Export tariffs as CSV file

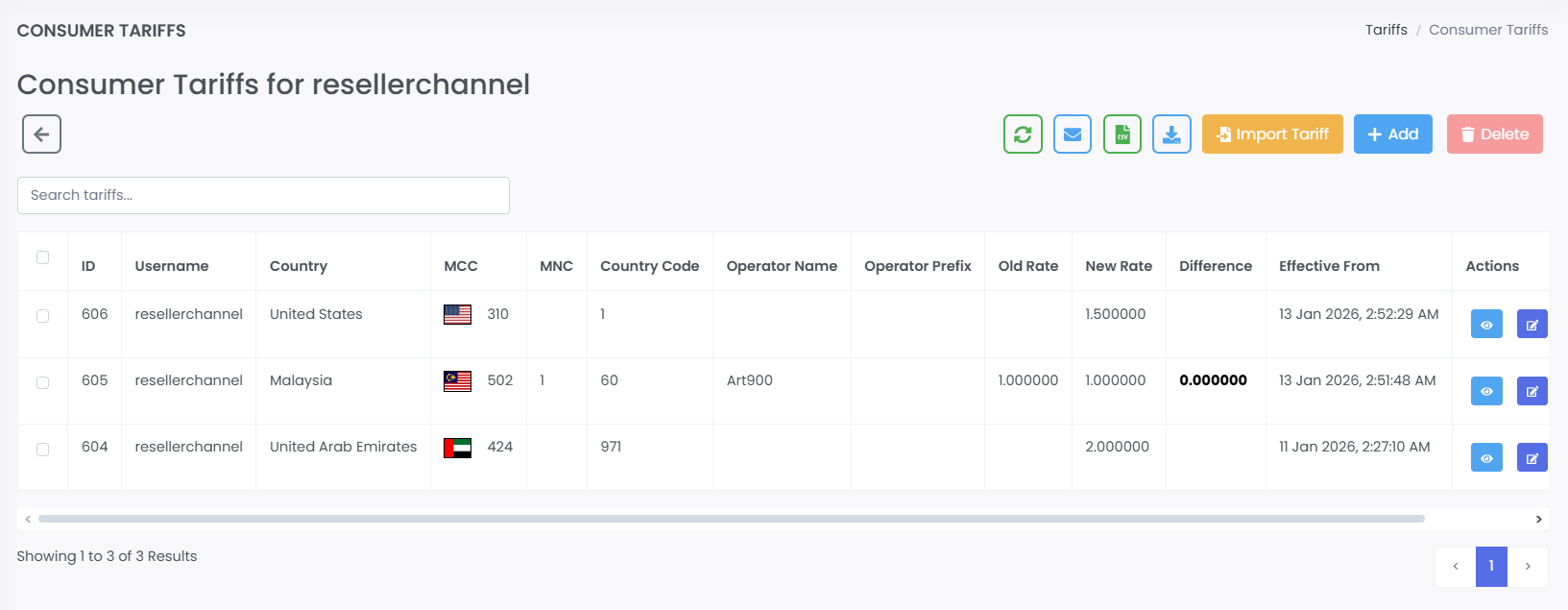coord(1122,134)
